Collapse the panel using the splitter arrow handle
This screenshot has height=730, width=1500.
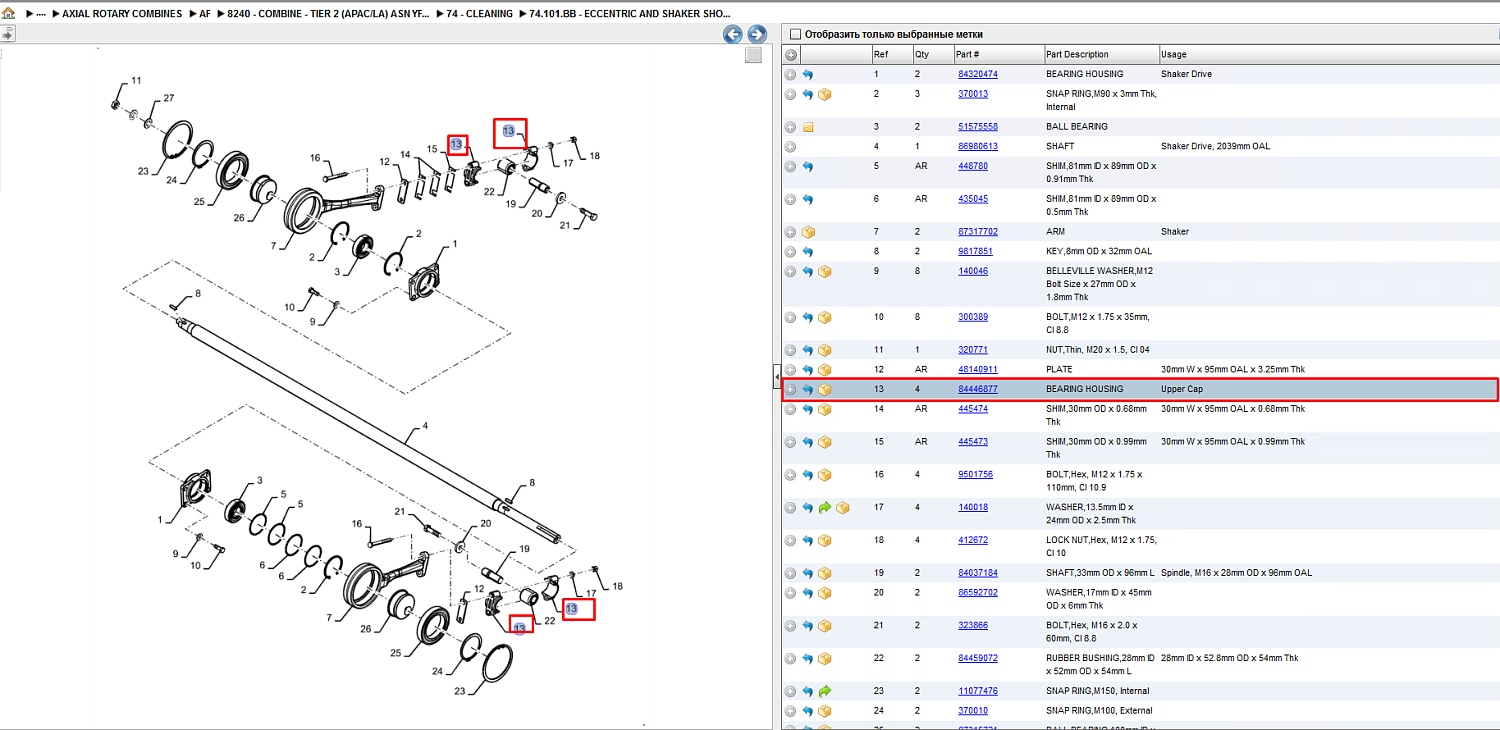pyautogui.click(x=776, y=377)
